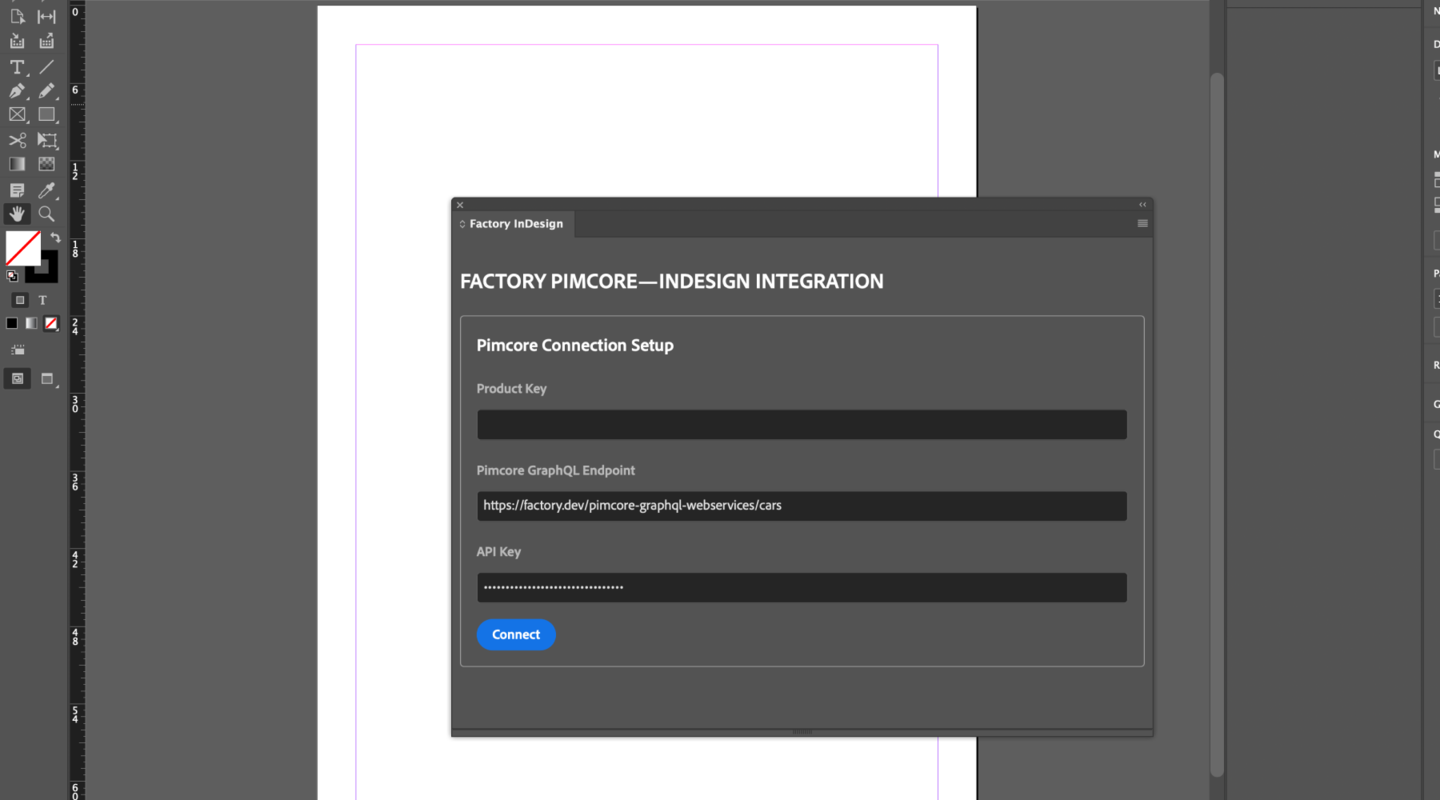The image size is (1440, 800).
Task: Select the Content Placer tool
Action: [47, 42]
